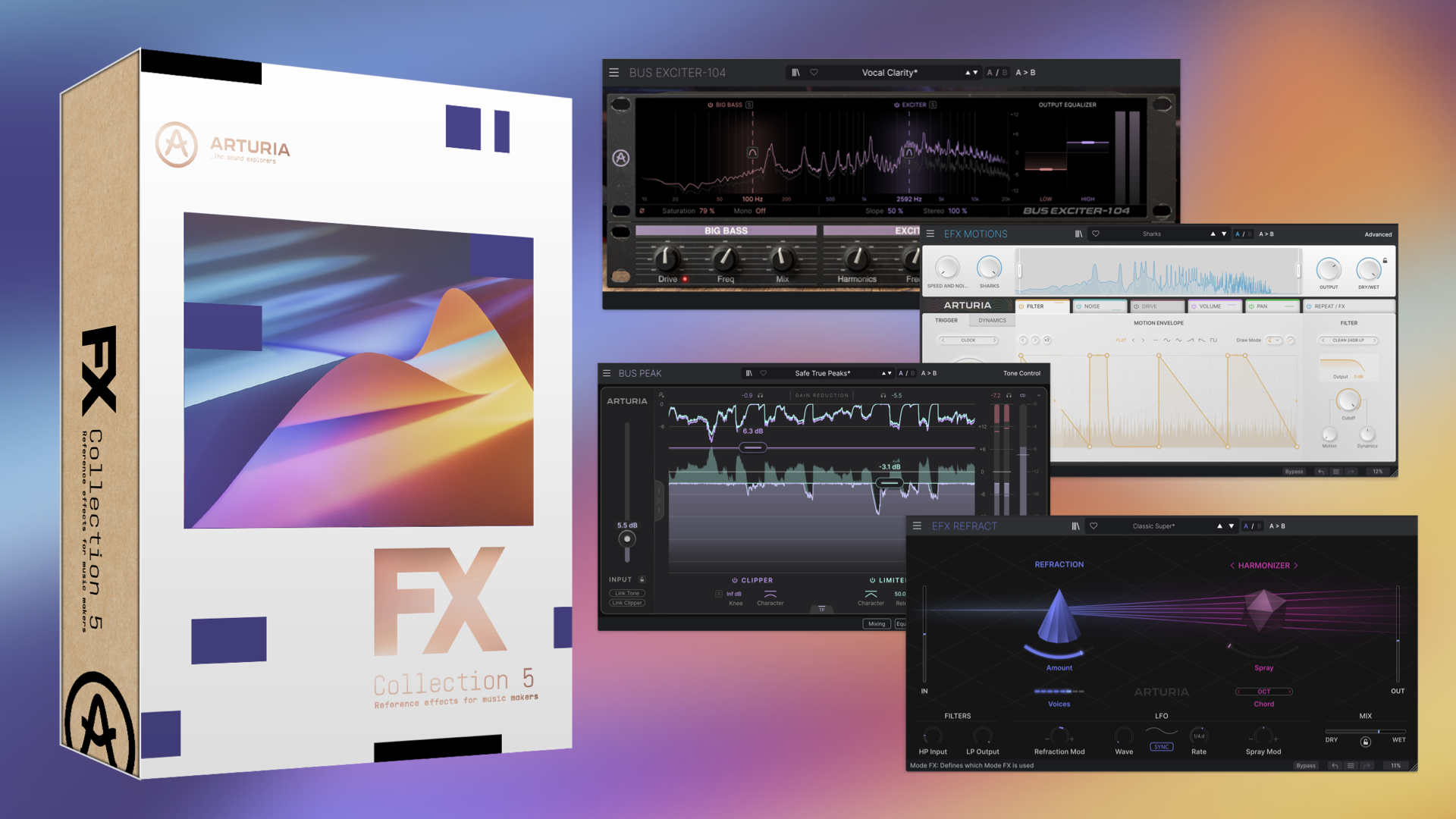The image size is (1456, 819).
Task: Open the Dynamics tab beside Trigger
Action: [992, 320]
